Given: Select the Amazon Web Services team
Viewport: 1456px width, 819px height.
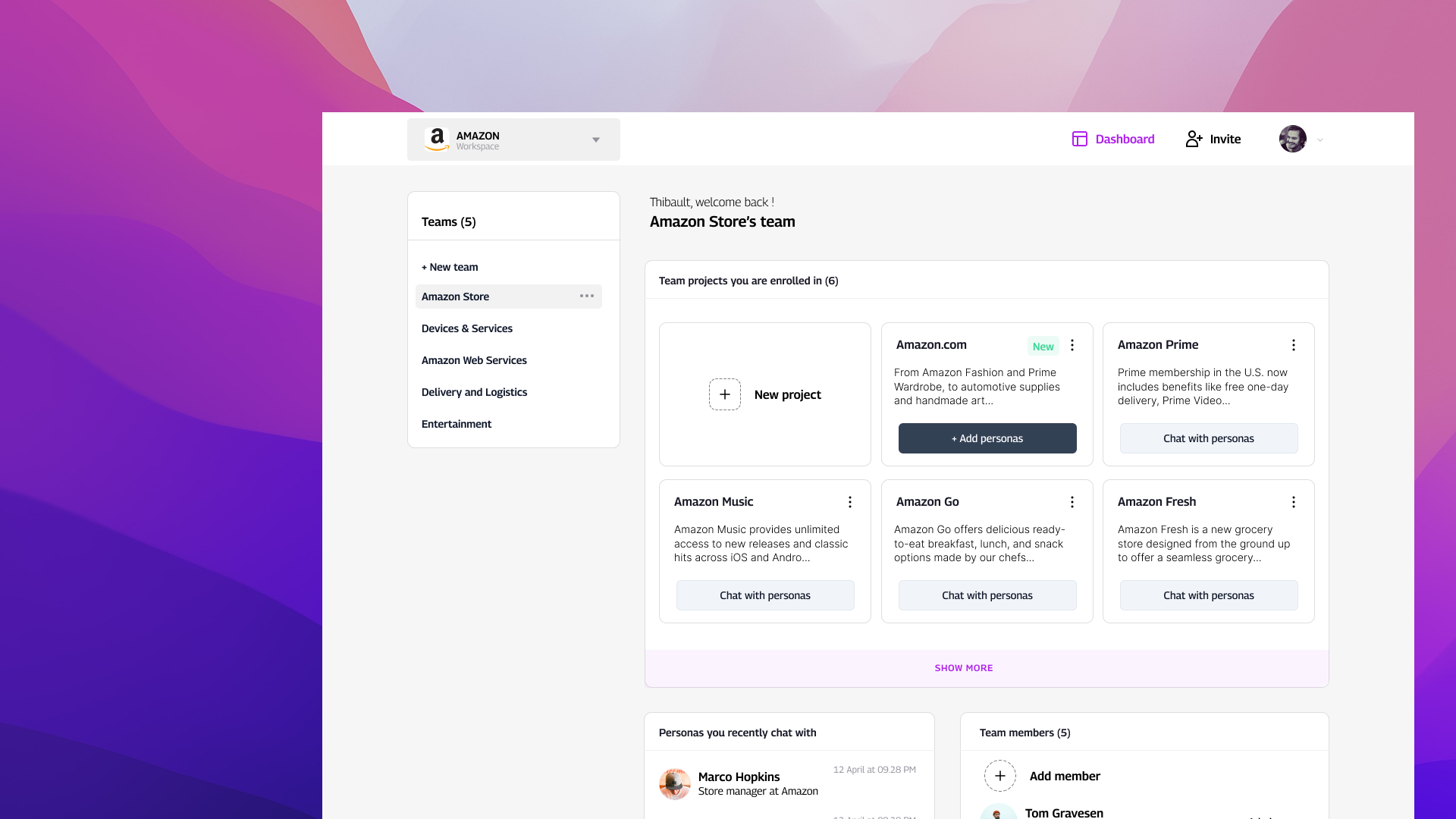Looking at the screenshot, I should 474,360.
